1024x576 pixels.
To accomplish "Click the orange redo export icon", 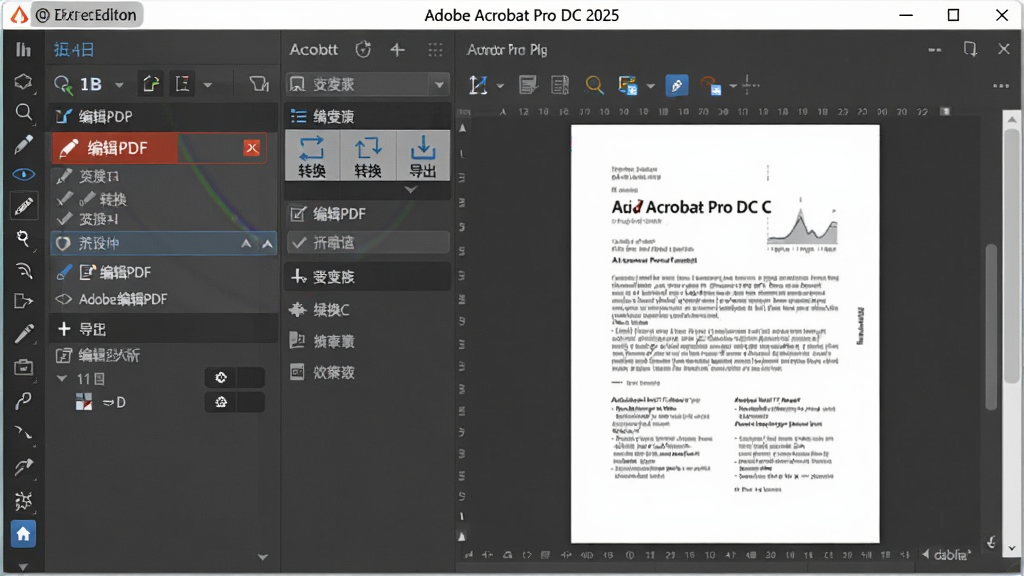I will pos(711,85).
